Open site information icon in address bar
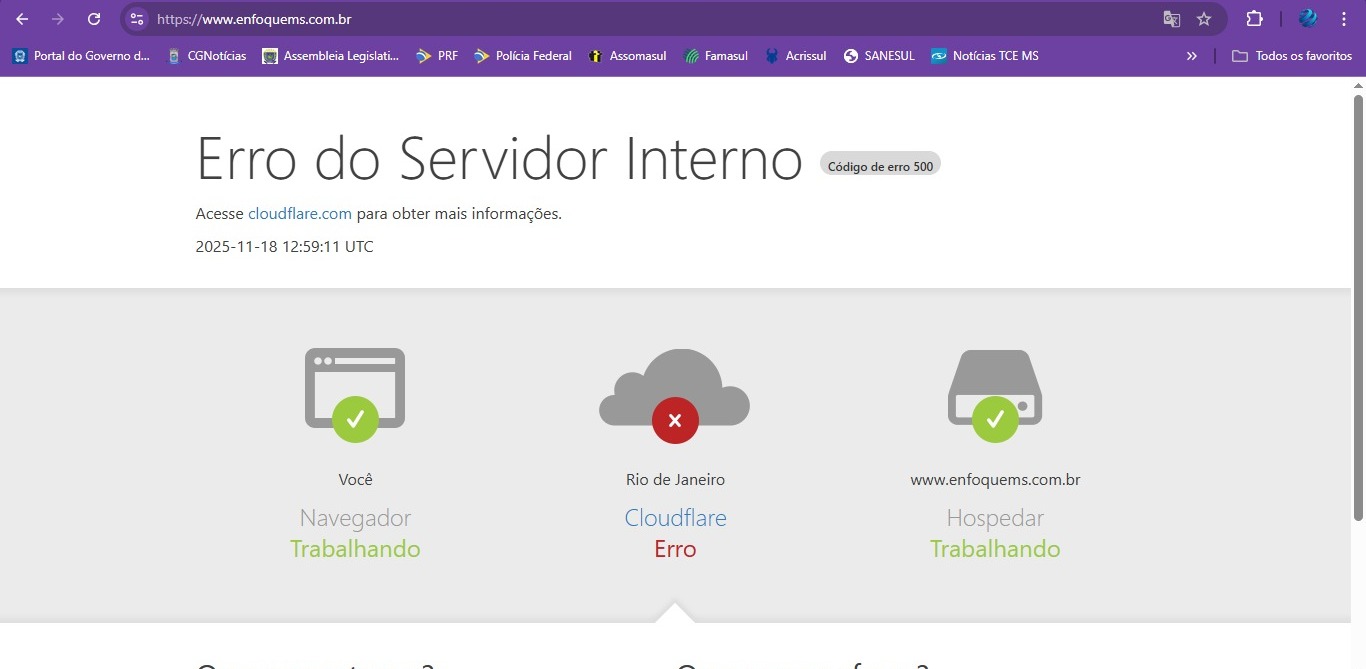The width and height of the screenshot is (1366, 669). pyautogui.click(x=138, y=19)
